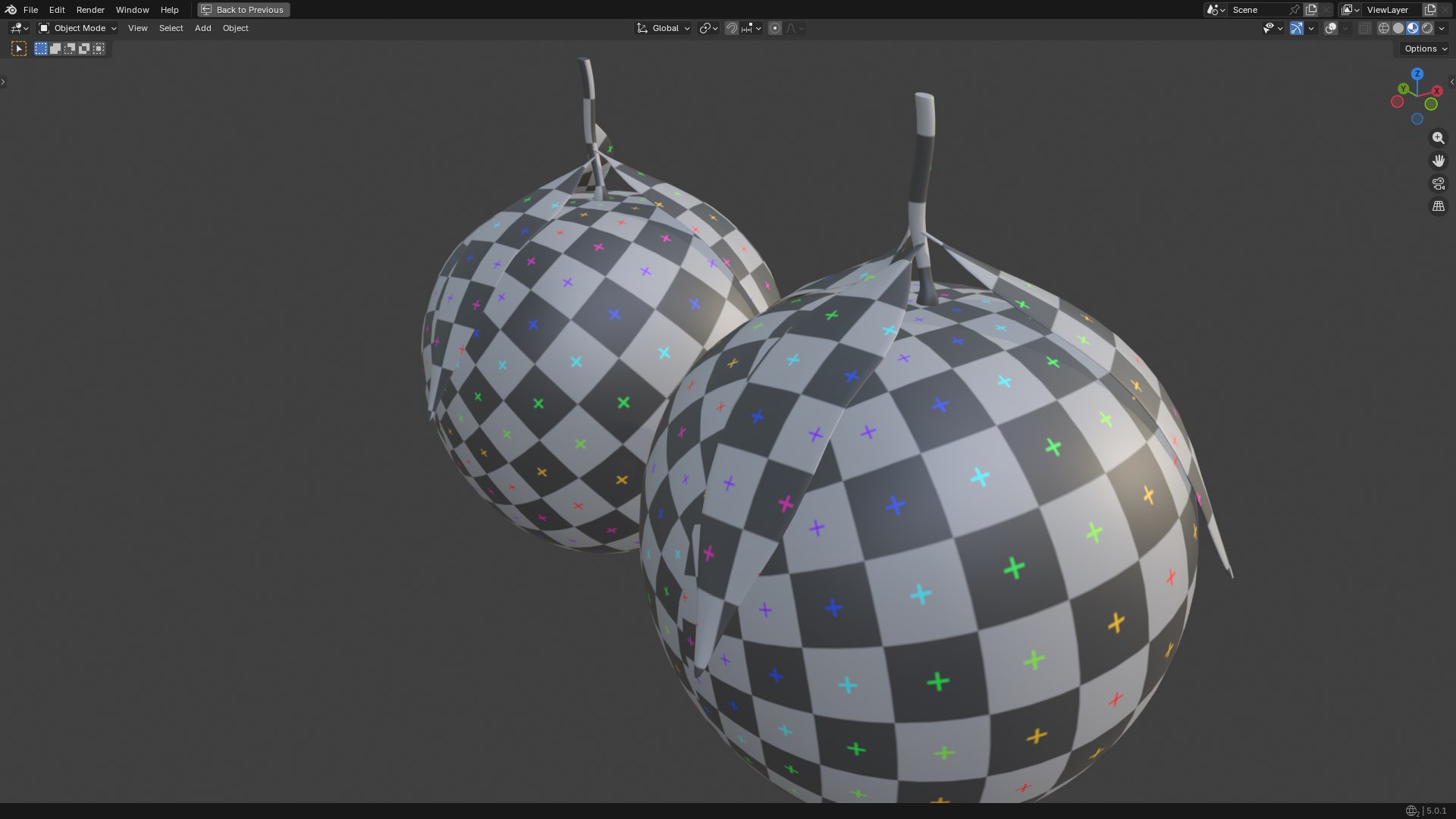Open the viewport Select menu

pos(171,28)
